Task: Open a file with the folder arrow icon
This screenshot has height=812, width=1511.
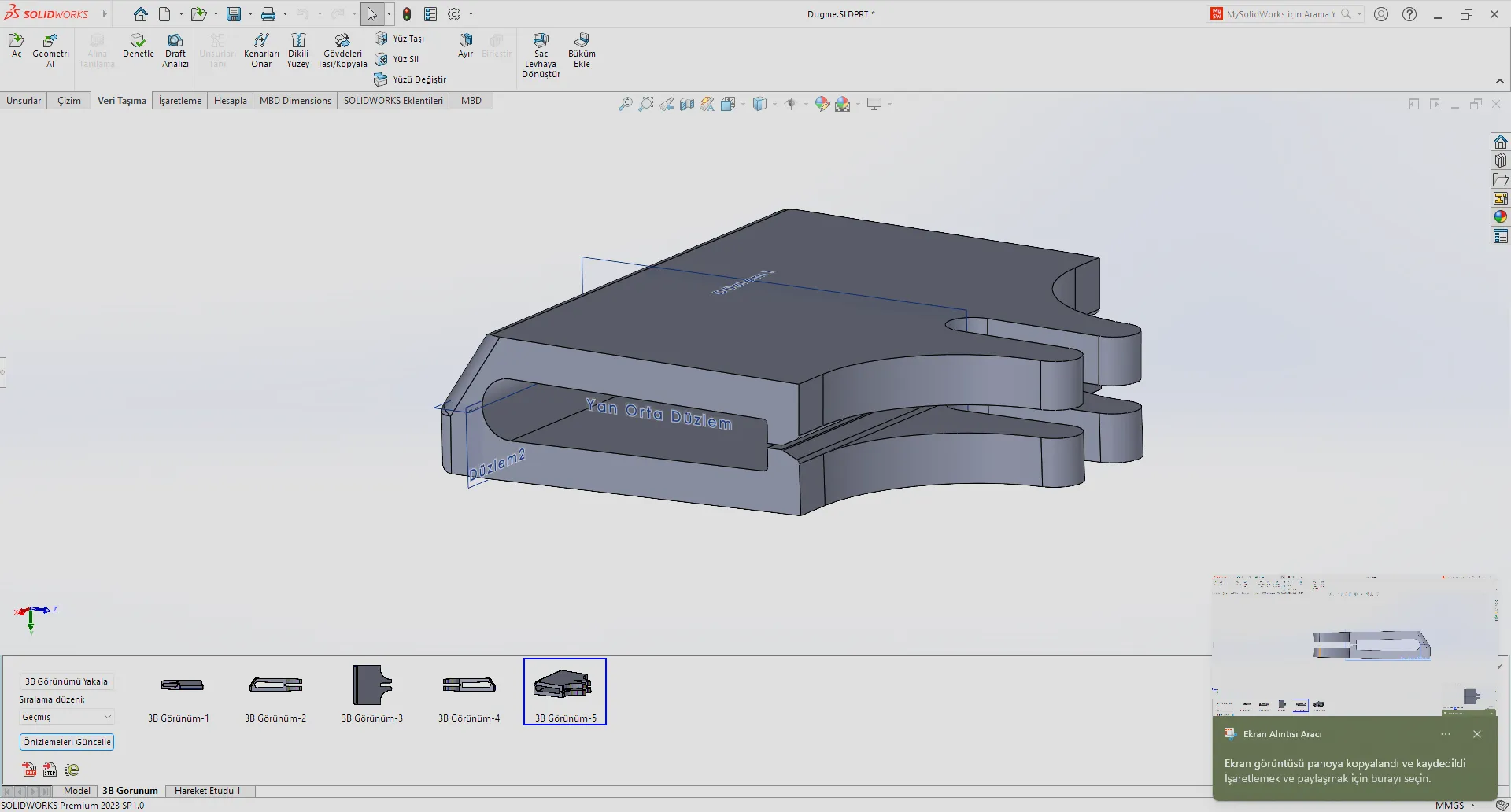Action: pos(198,14)
